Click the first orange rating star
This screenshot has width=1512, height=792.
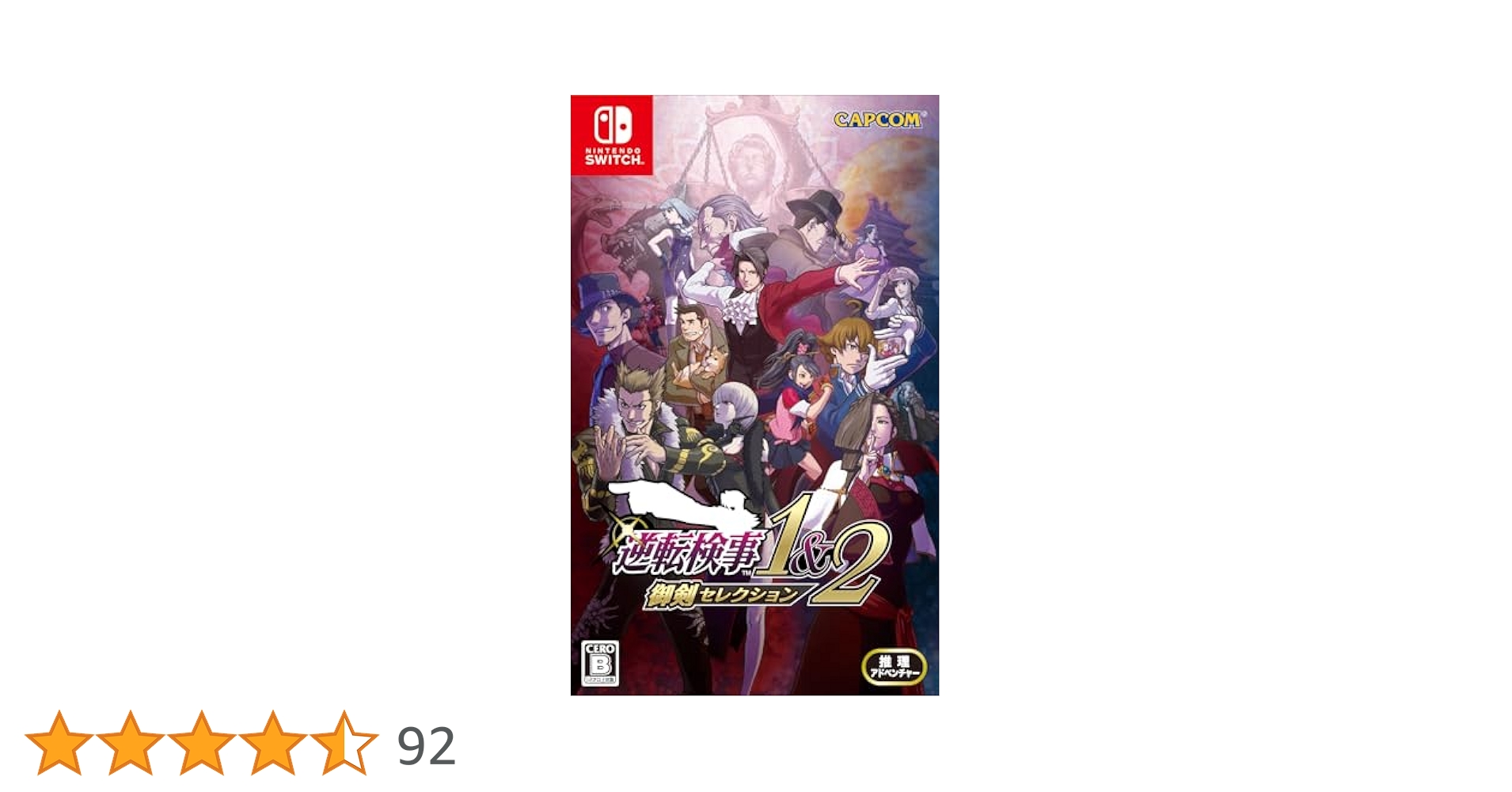tap(59, 743)
